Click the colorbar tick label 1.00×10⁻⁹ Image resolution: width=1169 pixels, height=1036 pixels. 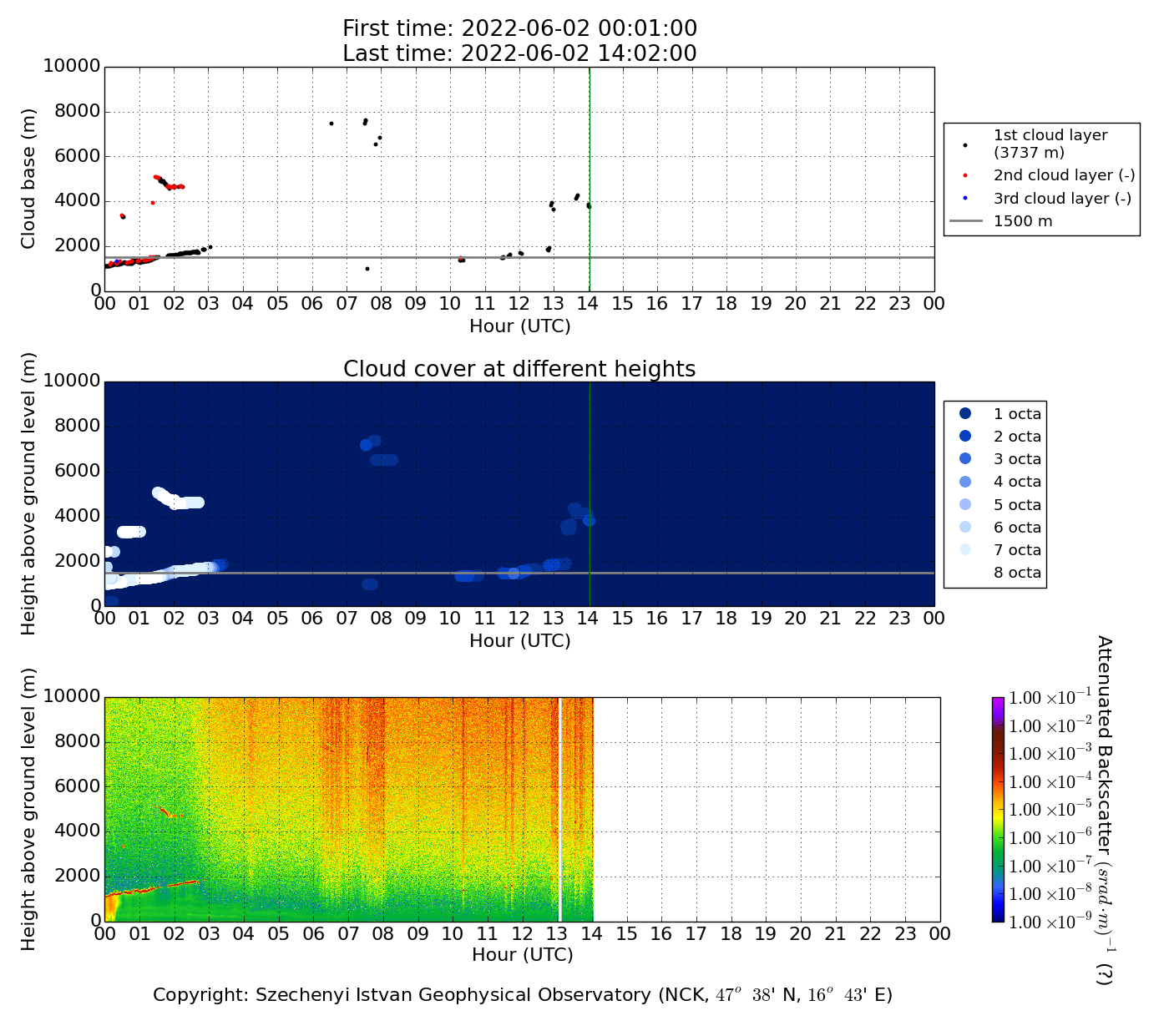1051,921
